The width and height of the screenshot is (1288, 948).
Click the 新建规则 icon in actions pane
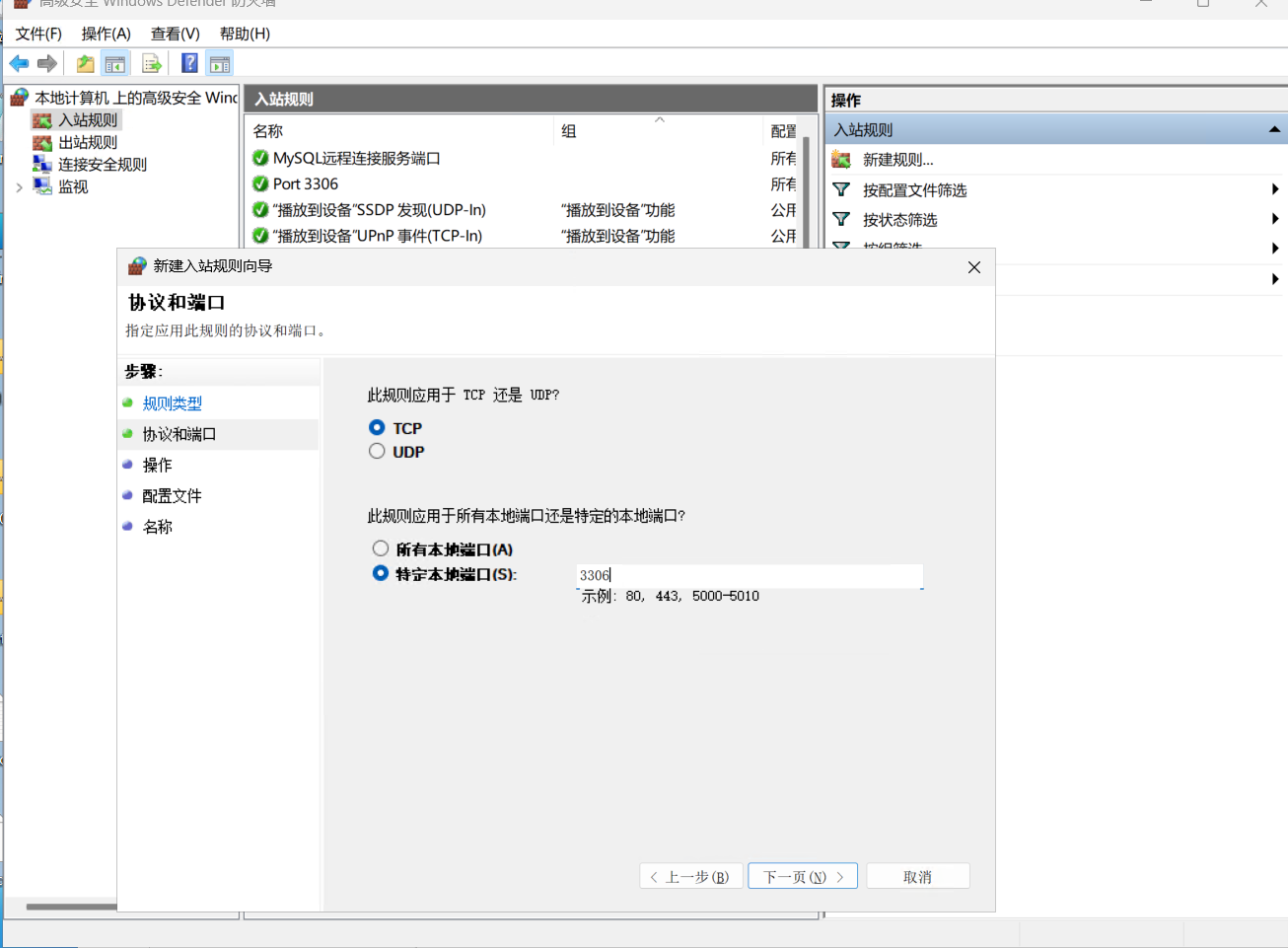pyautogui.click(x=841, y=160)
